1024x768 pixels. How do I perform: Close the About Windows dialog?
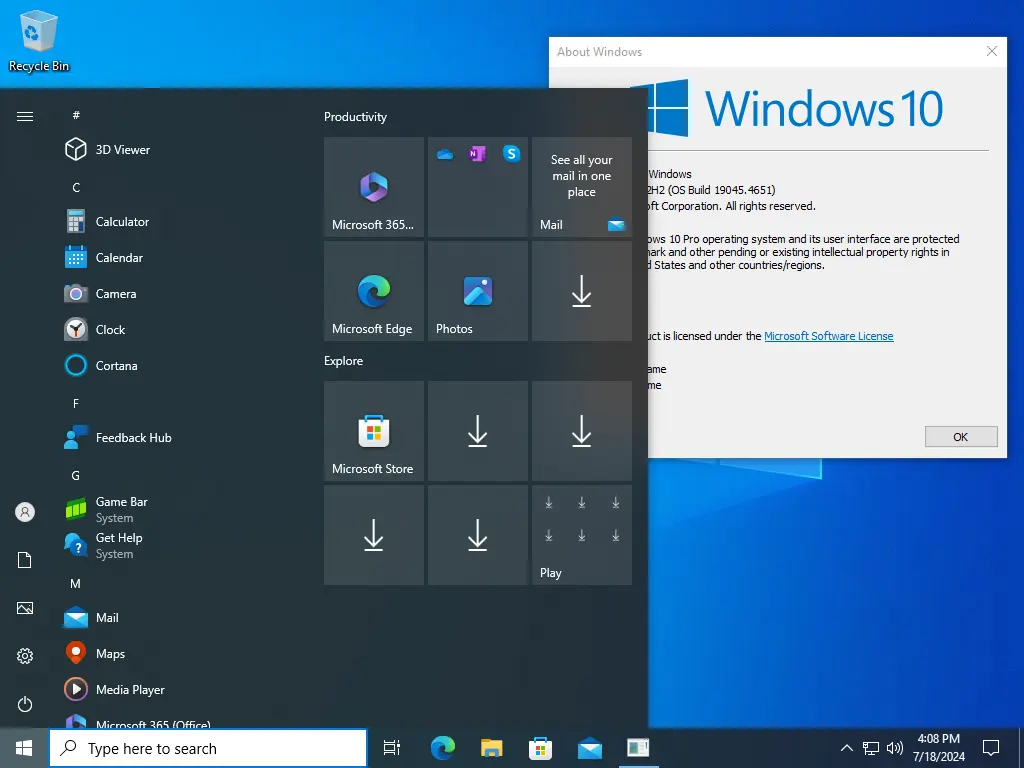[x=991, y=52]
